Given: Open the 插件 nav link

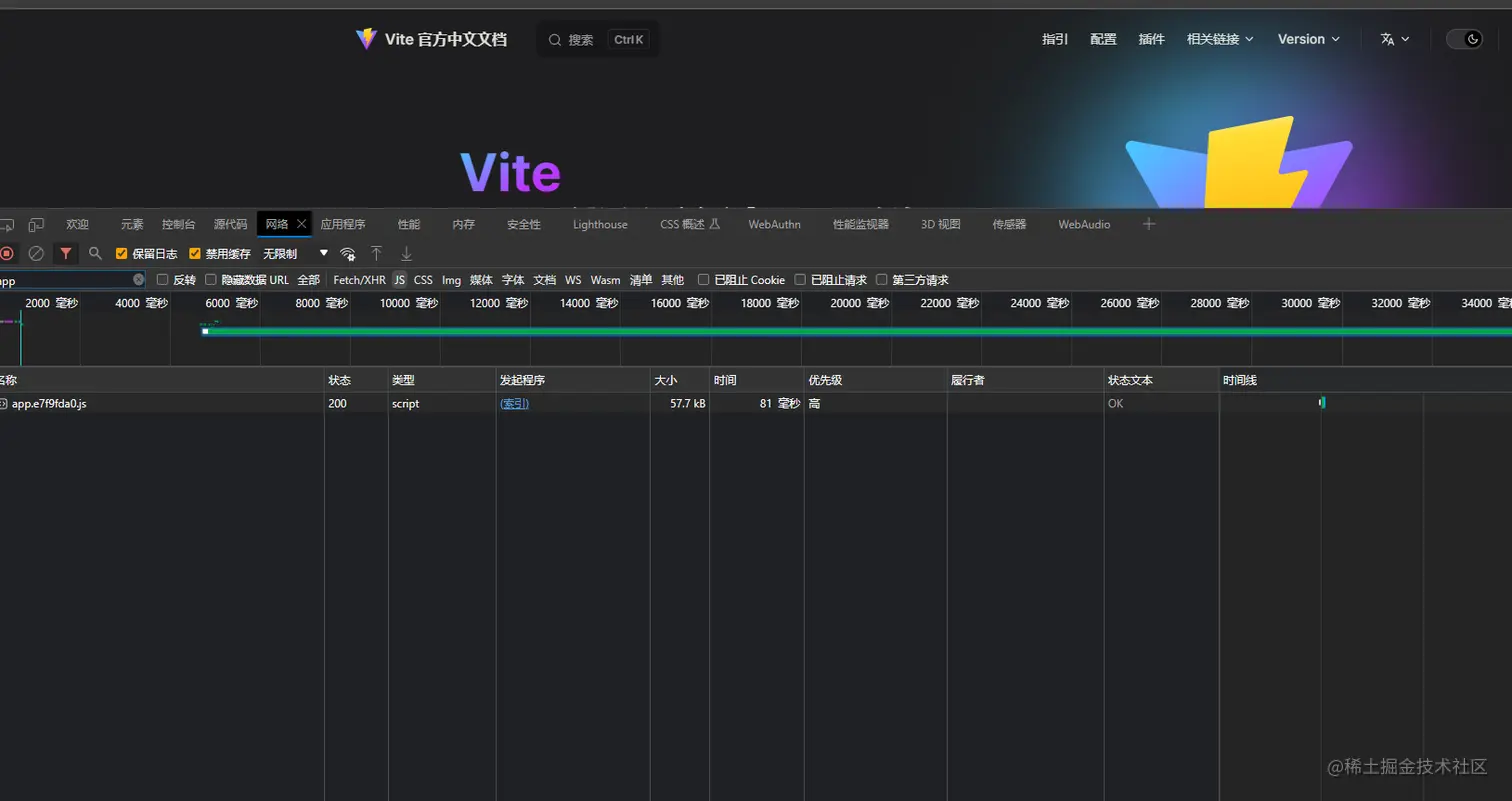Looking at the screenshot, I should pyautogui.click(x=1152, y=39).
